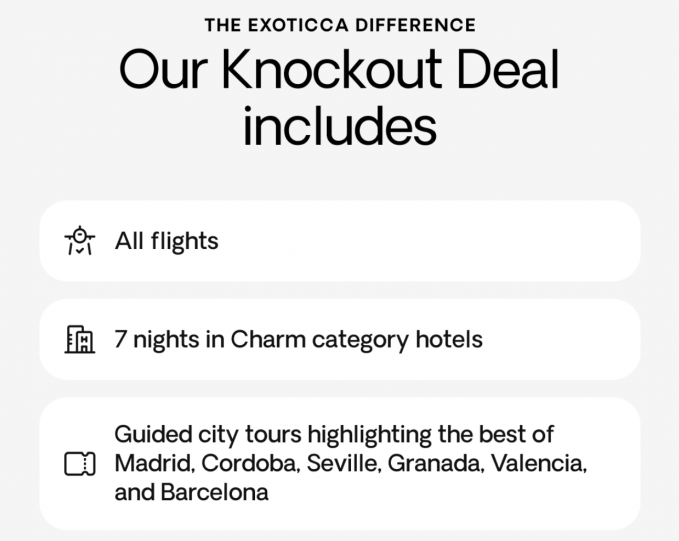679x541 pixels.
Task: Click the word "Charm" in hotels item
Action: [x=267, y=340]
